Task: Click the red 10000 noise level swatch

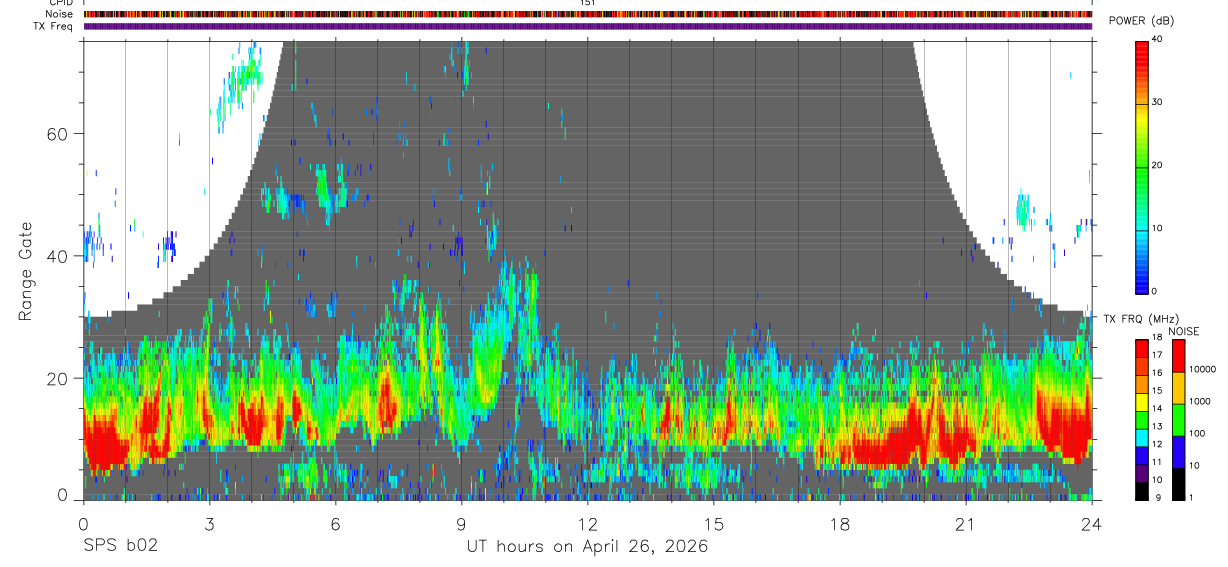Action: coord(1177,355)
